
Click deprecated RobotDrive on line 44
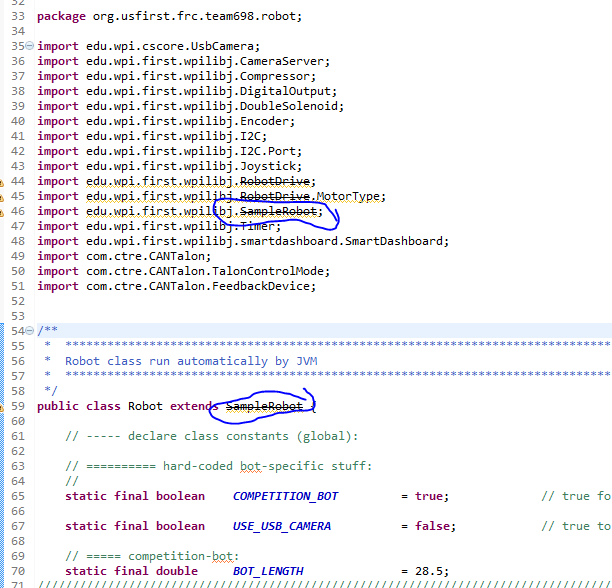point(275,181)
